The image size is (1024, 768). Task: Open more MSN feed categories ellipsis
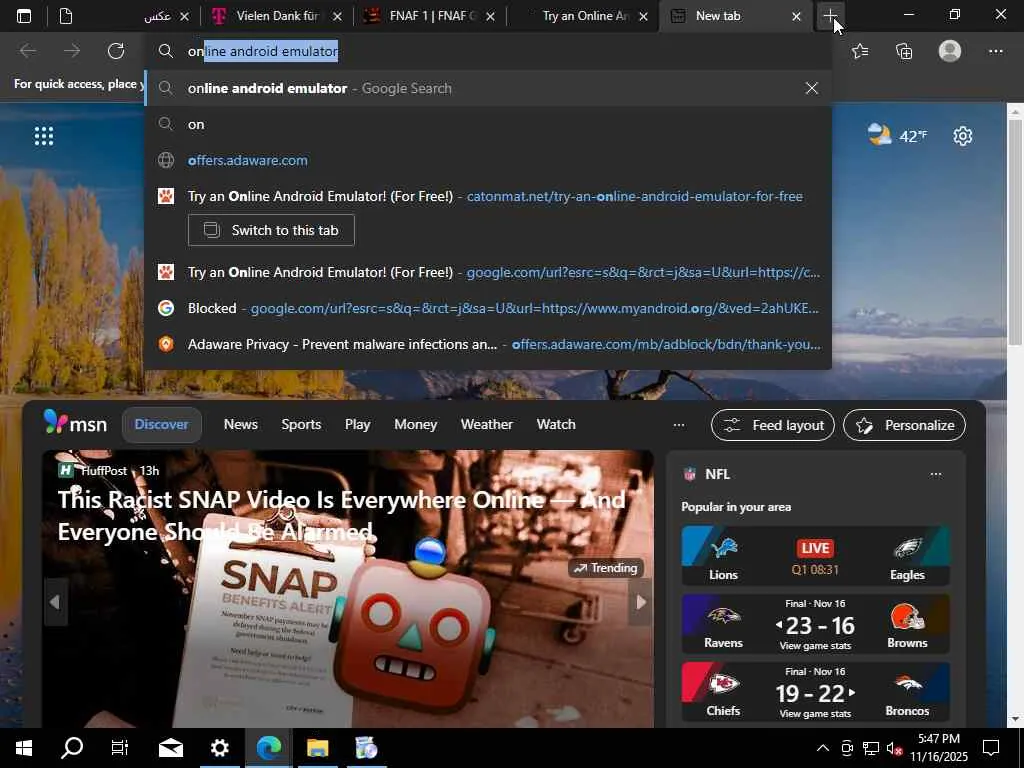(679, 425)
